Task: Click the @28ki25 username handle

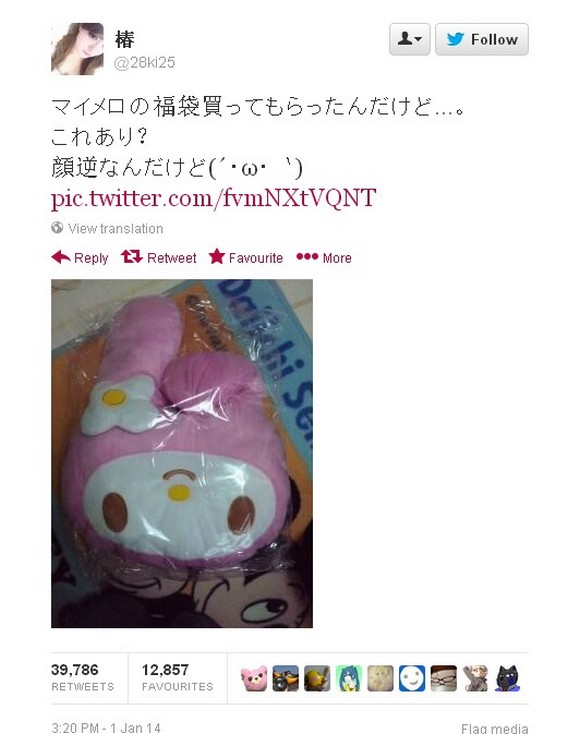Action: [144, 62]
